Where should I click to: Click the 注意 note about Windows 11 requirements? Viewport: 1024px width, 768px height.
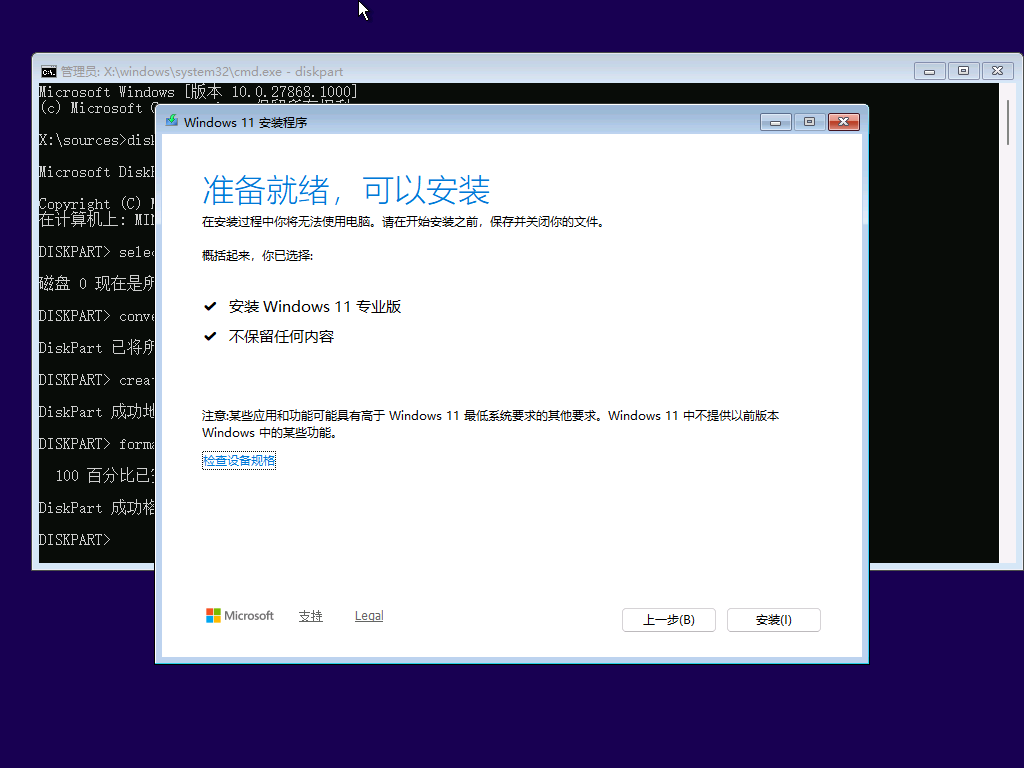[x=490, y=424]
